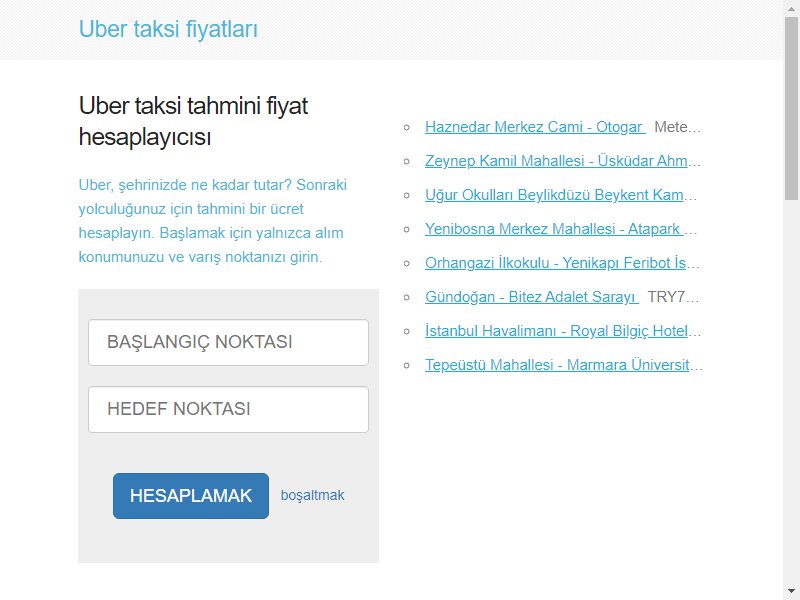This screenshot has height=600, width=800.
Task: Open Gündoğan - Bitez Adalet Sarayı route
Action: (x=532, y=297)
